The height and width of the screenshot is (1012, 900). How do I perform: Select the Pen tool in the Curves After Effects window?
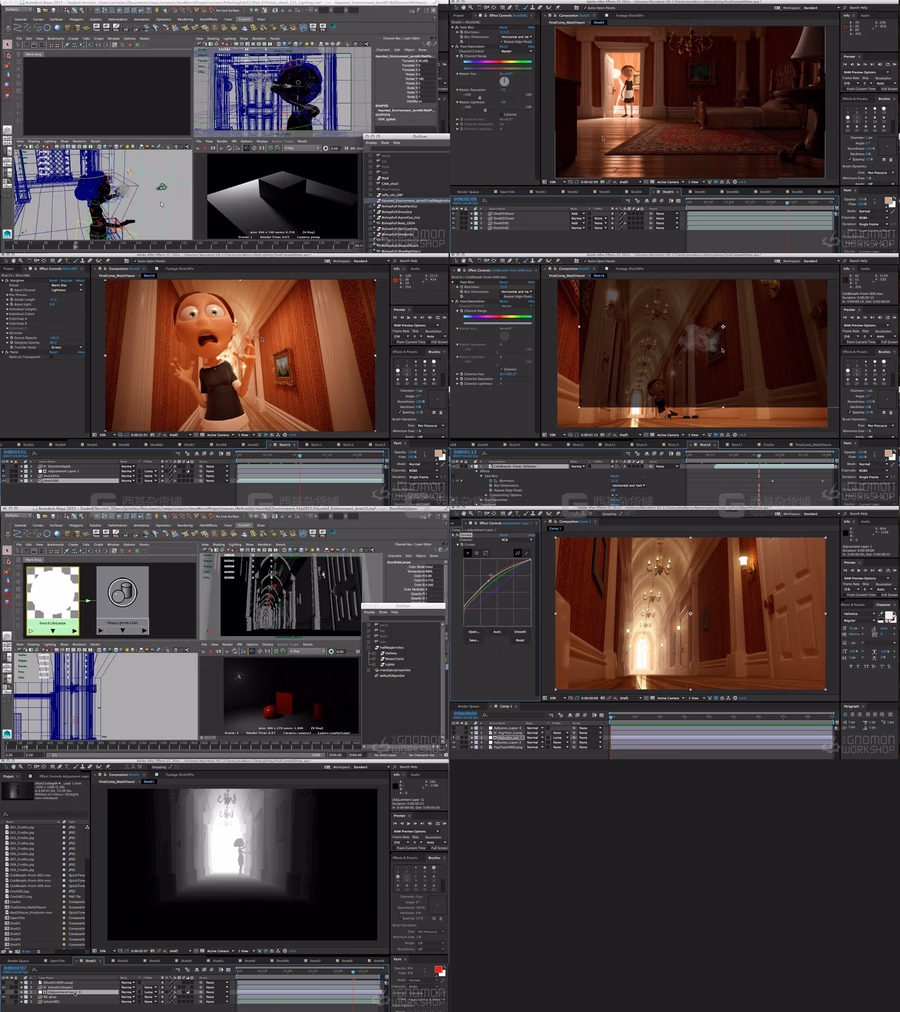click(x=510, y=513)
